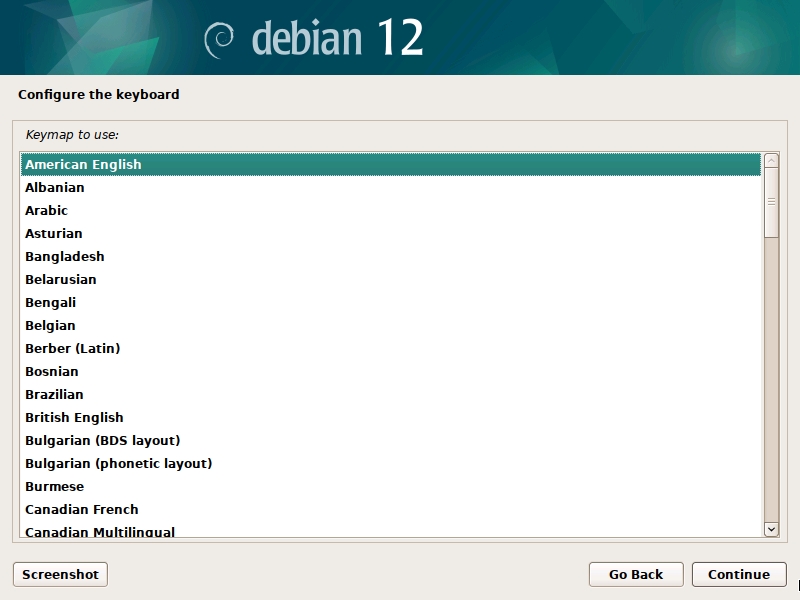Click the keymap list scrollbar thumb
Image resolution: width=800 pixels, height=600 pixels.
pyautogui.click(x=771, y=203)
